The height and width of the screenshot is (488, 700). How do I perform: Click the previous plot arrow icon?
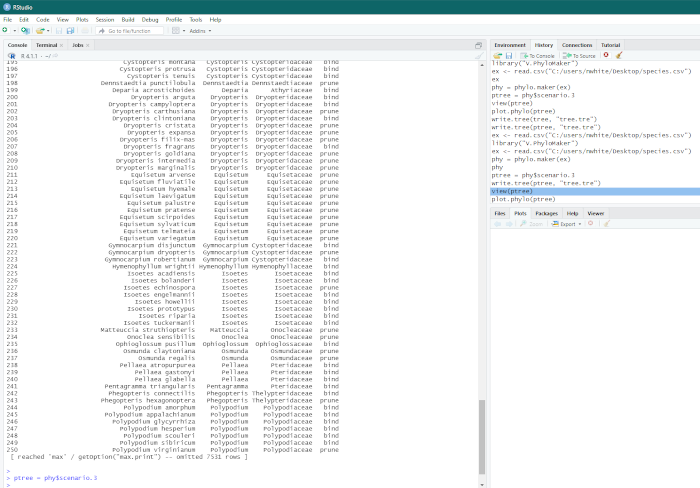click(497, 224)
